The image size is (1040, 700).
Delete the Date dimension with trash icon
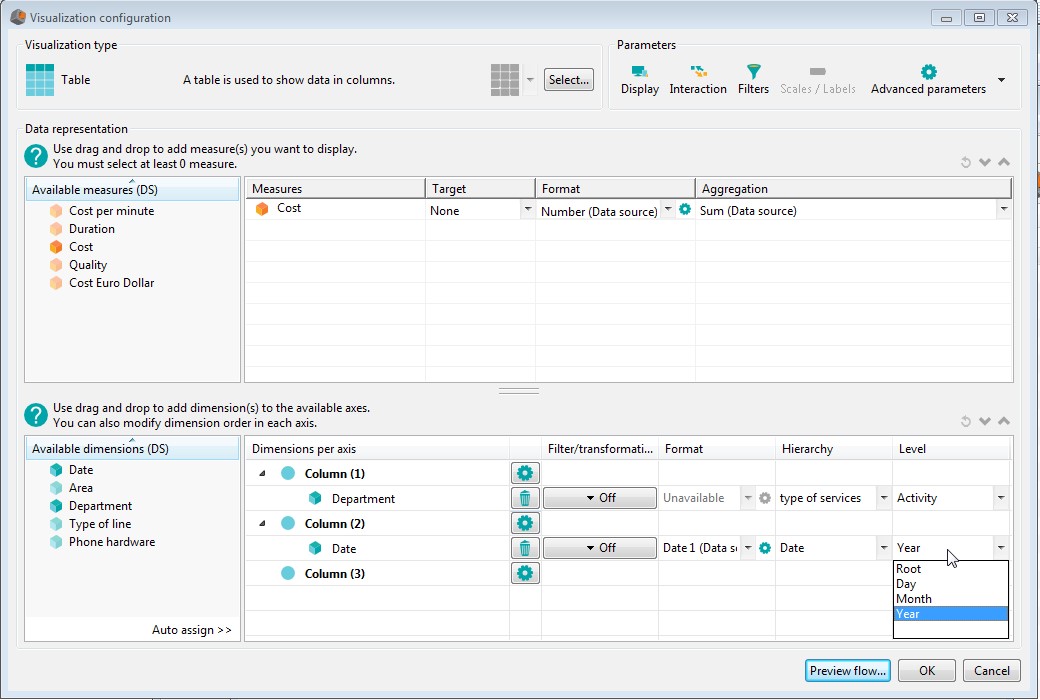pyautogui.click(x=525, y=548)
